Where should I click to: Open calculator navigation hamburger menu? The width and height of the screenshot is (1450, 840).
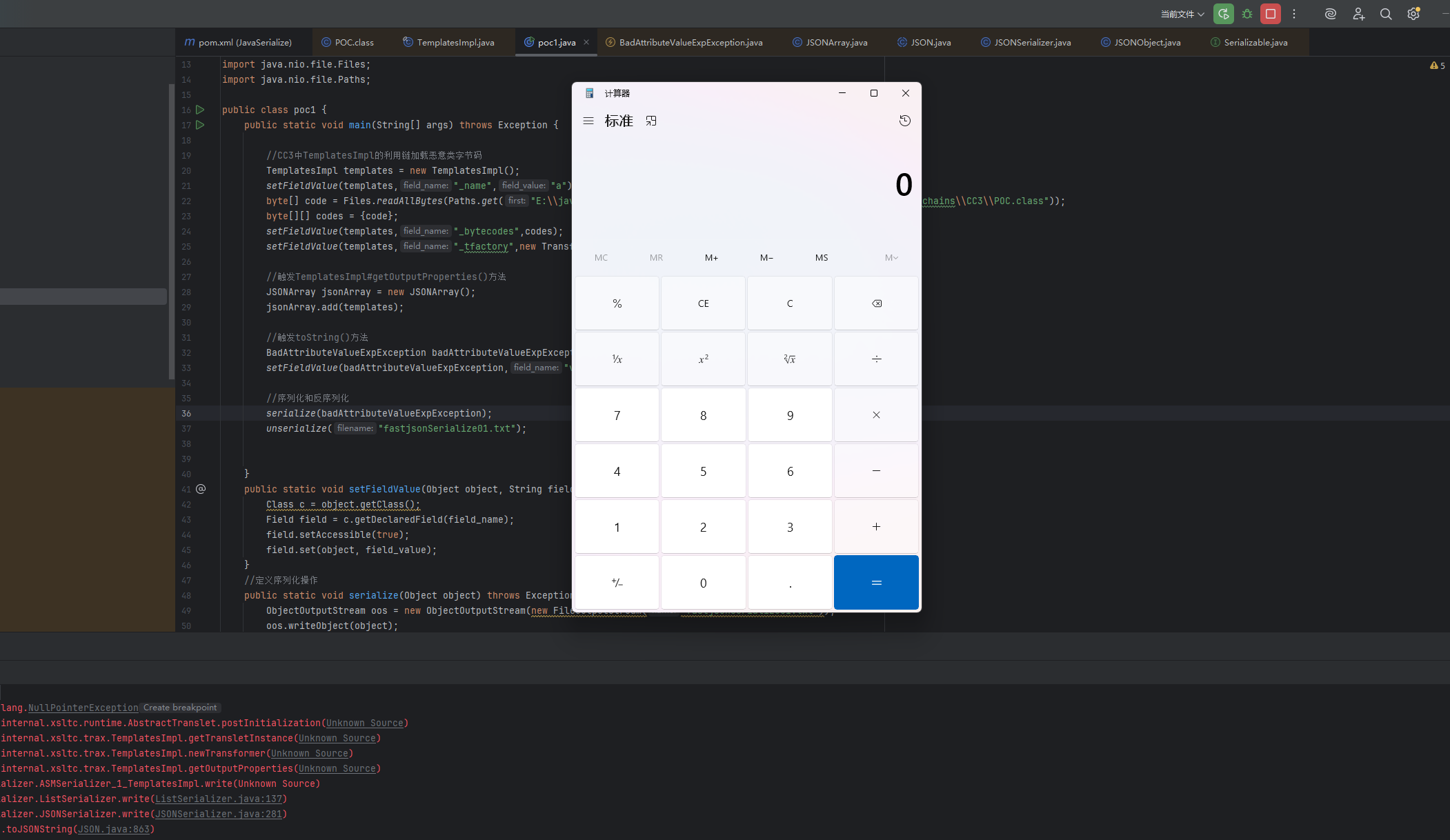pyautogui.click(x=588, y=121)
